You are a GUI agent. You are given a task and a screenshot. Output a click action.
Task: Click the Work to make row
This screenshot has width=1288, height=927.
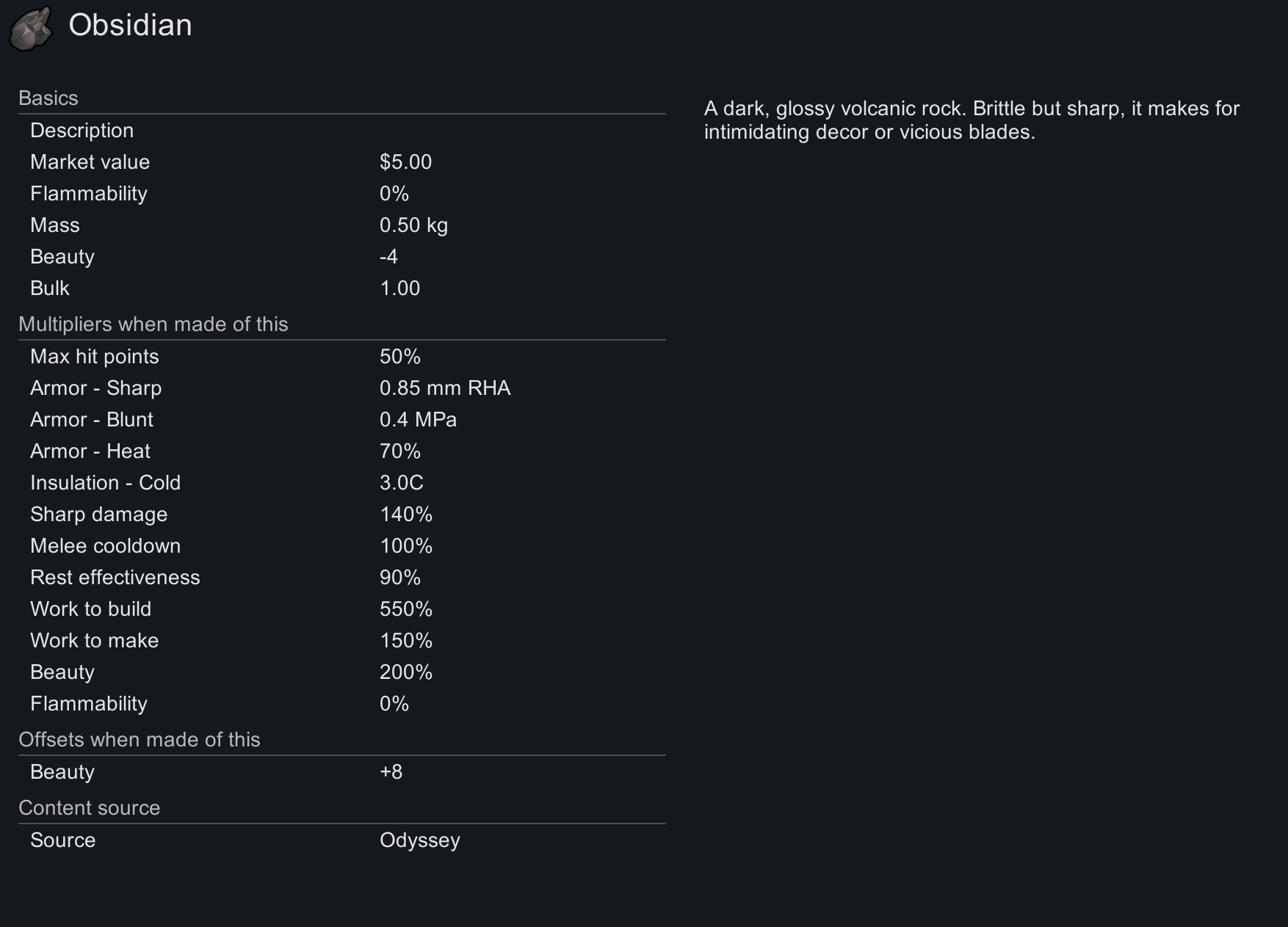342,641
